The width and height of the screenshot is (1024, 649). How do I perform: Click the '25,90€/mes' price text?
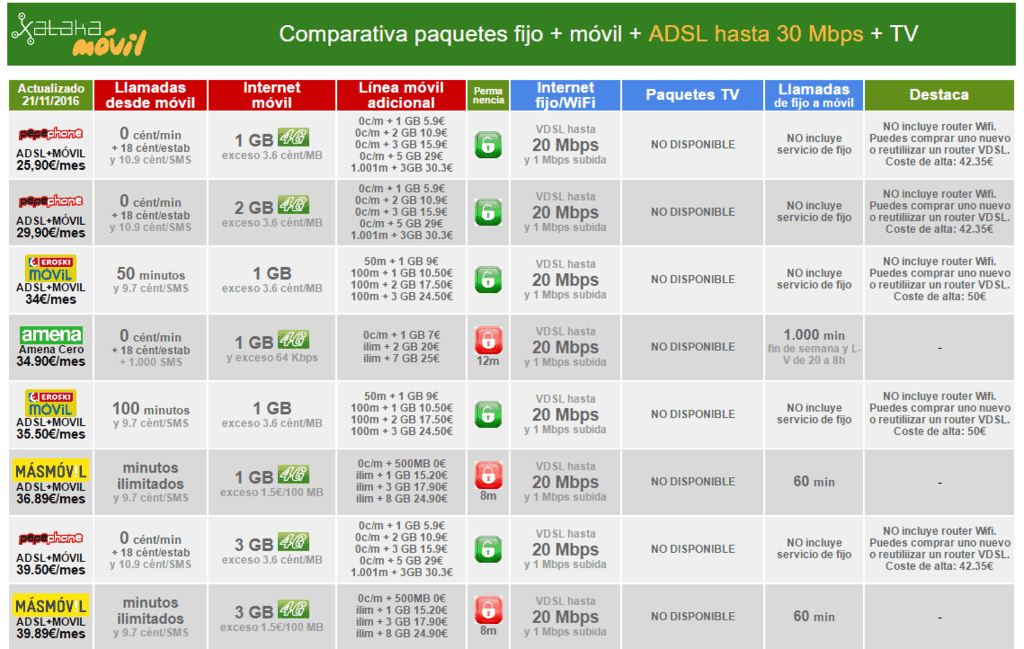(51, 166)
